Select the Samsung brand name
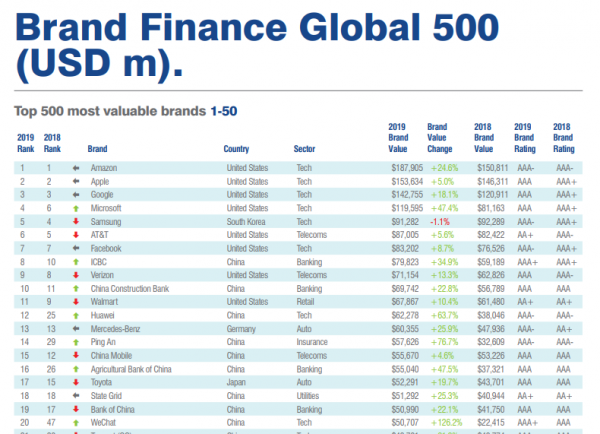 [106, 222]
